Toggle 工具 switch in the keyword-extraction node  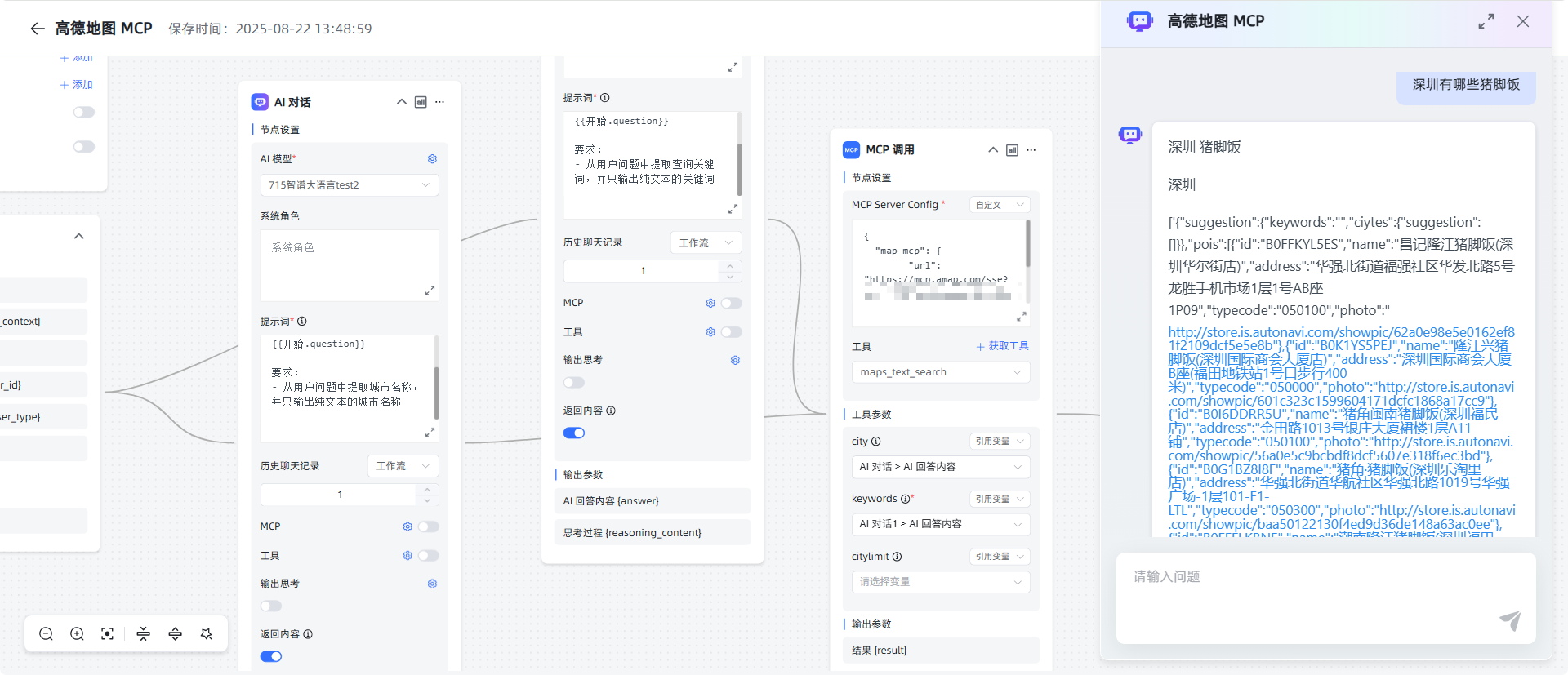732,332
